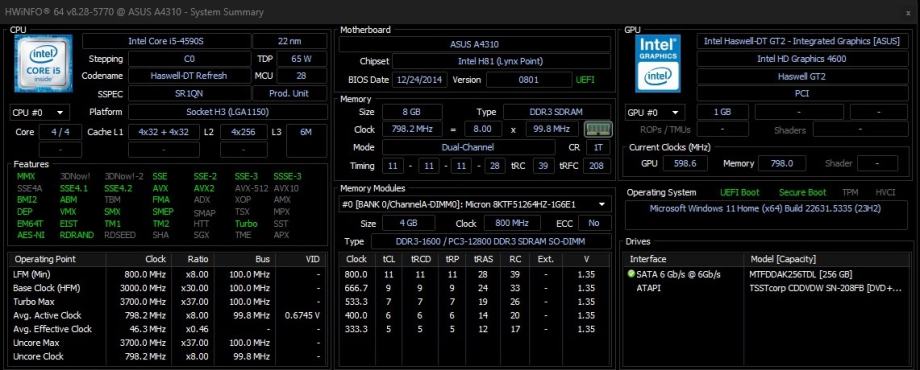
Task: Click the green SATA drive status indicator
Action: tap(631, 274)
